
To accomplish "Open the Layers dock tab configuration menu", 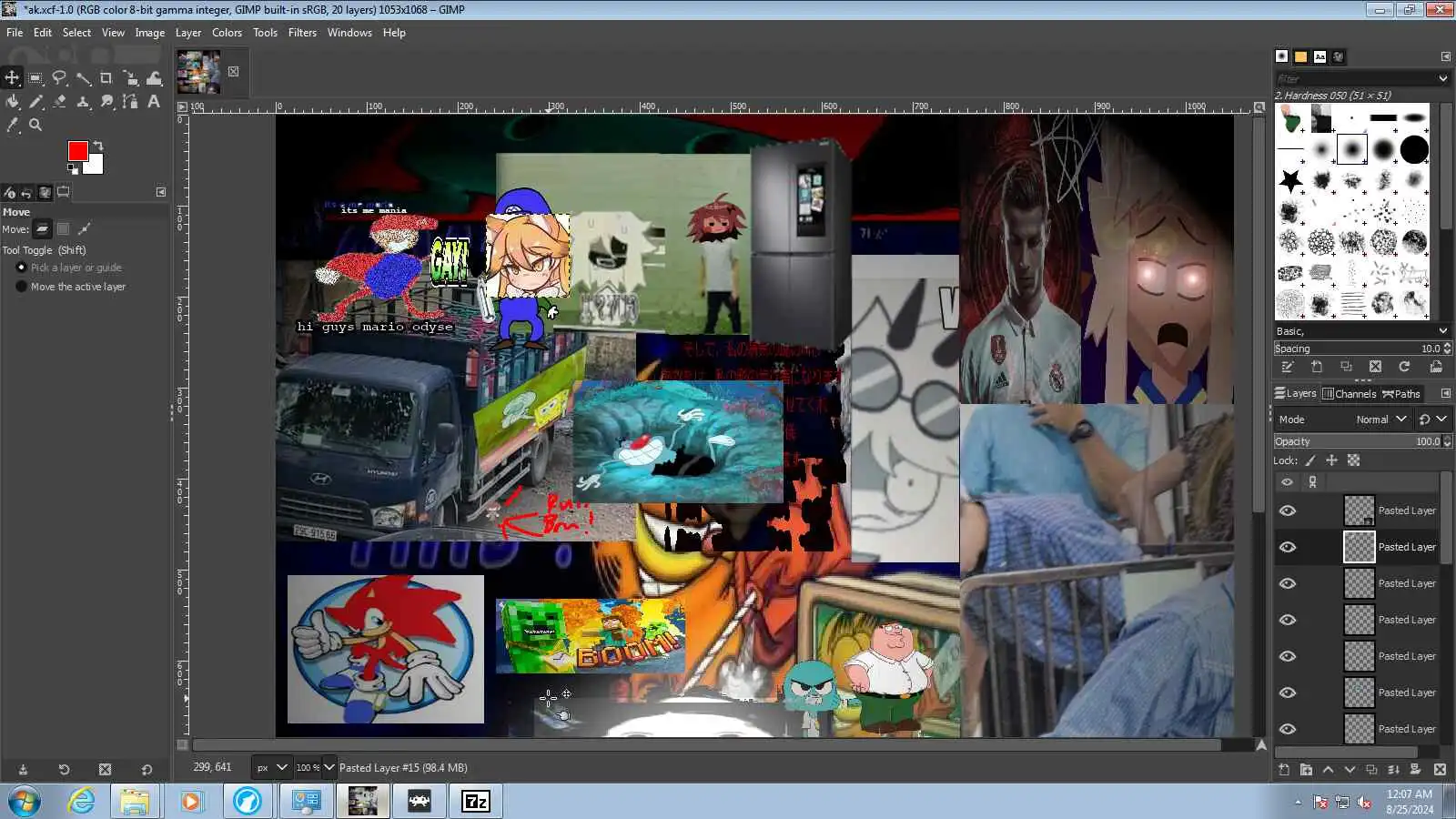I will [x=1446, y=394].
